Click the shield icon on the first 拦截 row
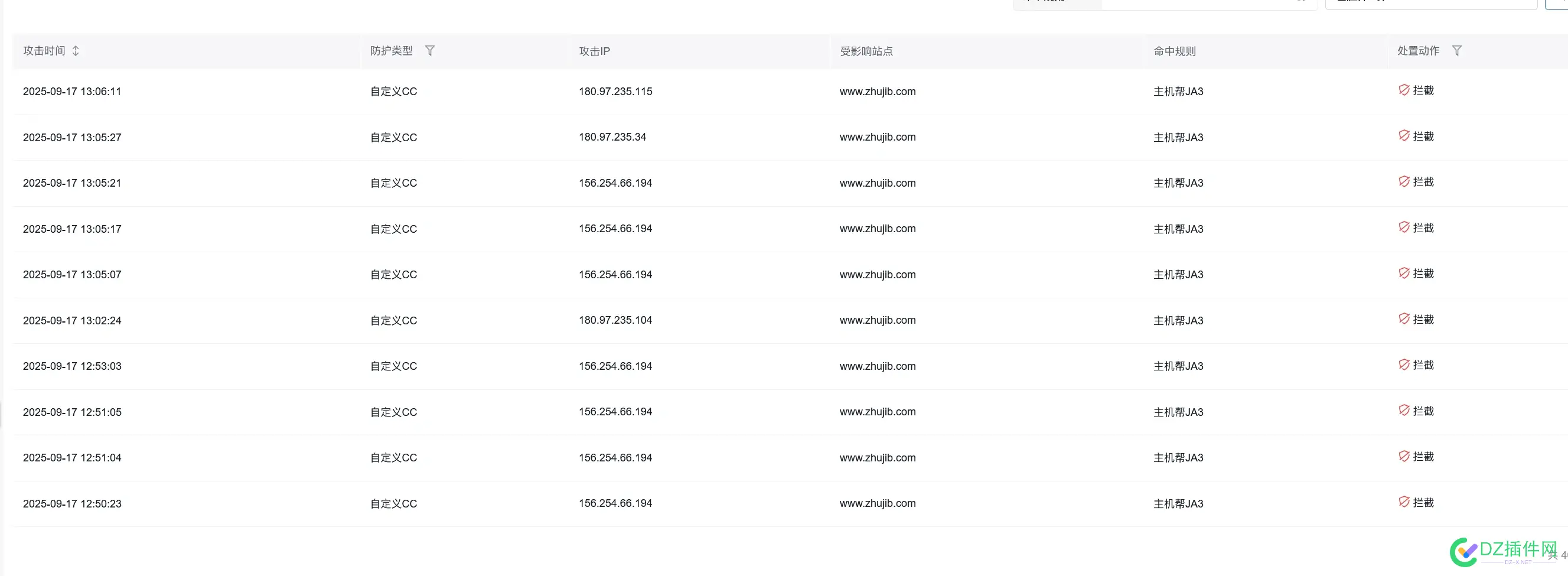This screenshot has height=576, width=1568. click(1405, 90)
